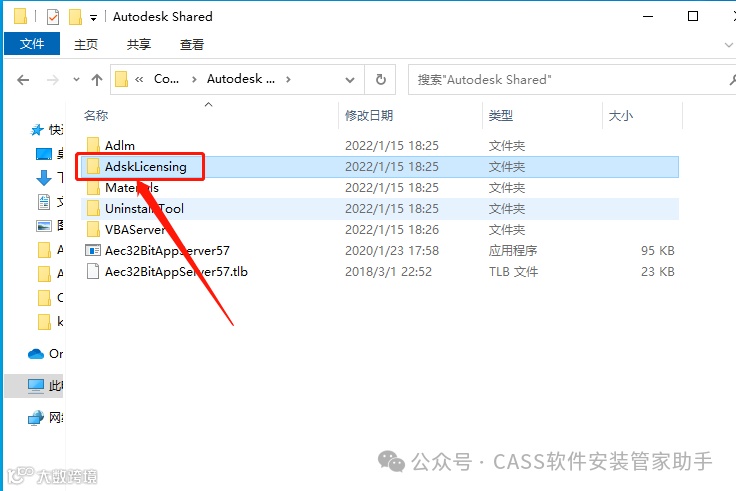
Task: Select the 2018/3/1 22:52 date cell
Action: [x=388, y=271]
